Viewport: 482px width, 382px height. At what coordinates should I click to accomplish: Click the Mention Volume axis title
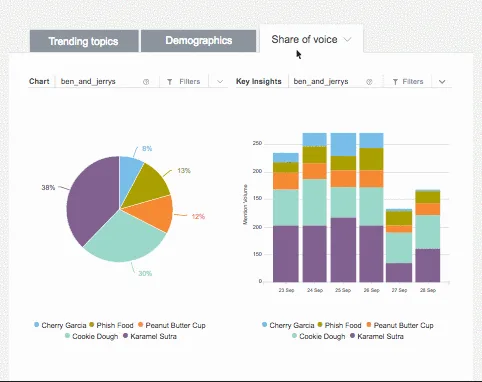click(245, 204)
